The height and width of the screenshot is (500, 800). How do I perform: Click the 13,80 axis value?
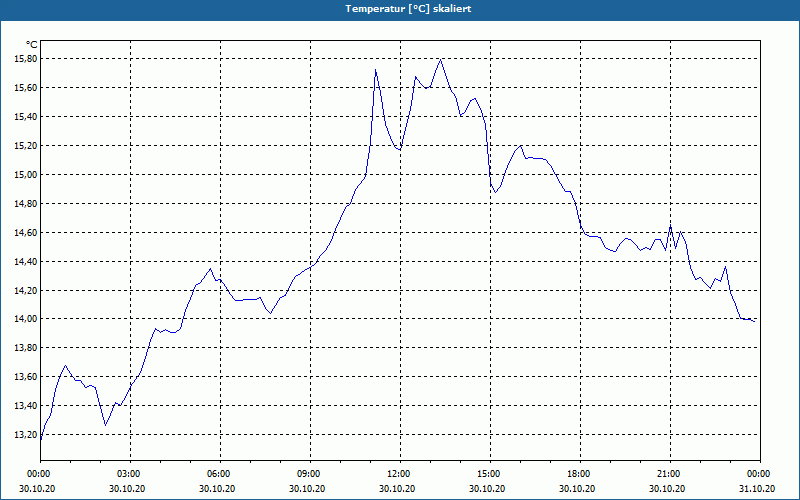click(x=27, y=348)
